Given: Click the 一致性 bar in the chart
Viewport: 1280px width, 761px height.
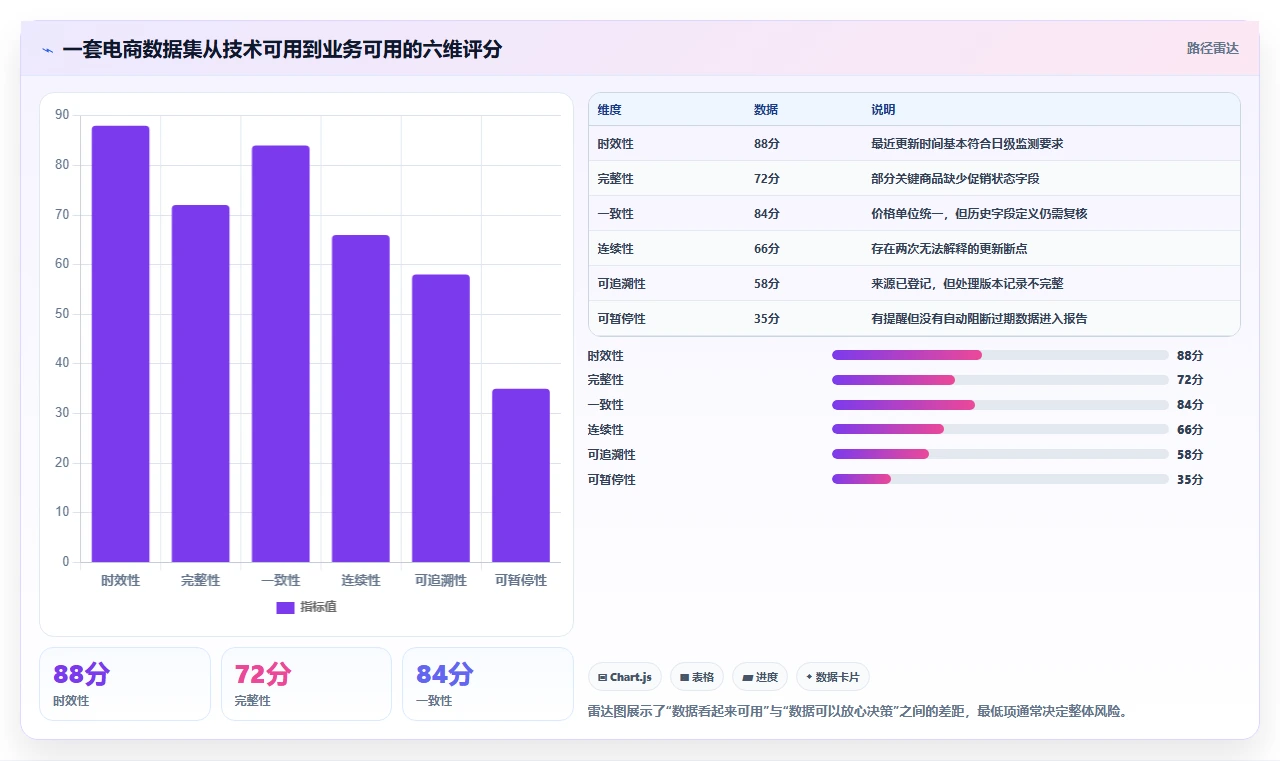Looking at the screenshot, I should coord(281,354).
